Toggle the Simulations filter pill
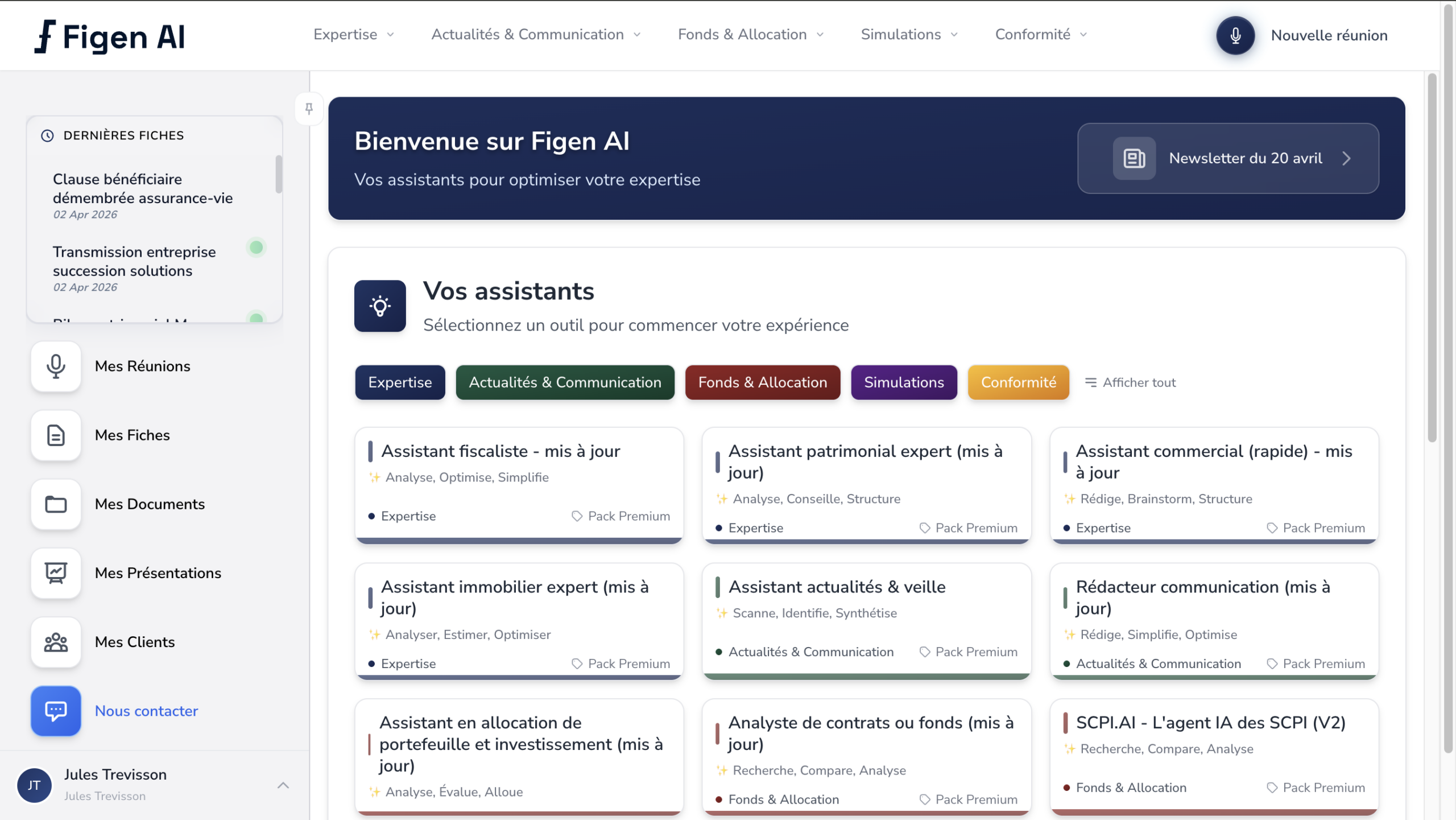Image resolution: width=1456 pixels, height=820 pixels. (x=904, y=382)
